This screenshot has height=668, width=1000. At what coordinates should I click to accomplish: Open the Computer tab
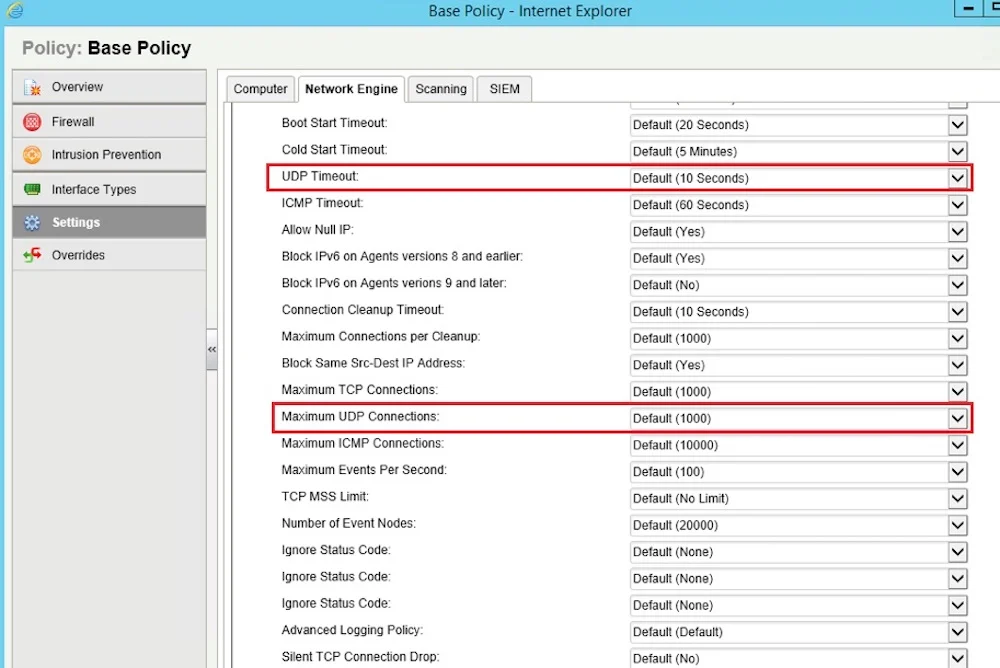tap(260, 89)
